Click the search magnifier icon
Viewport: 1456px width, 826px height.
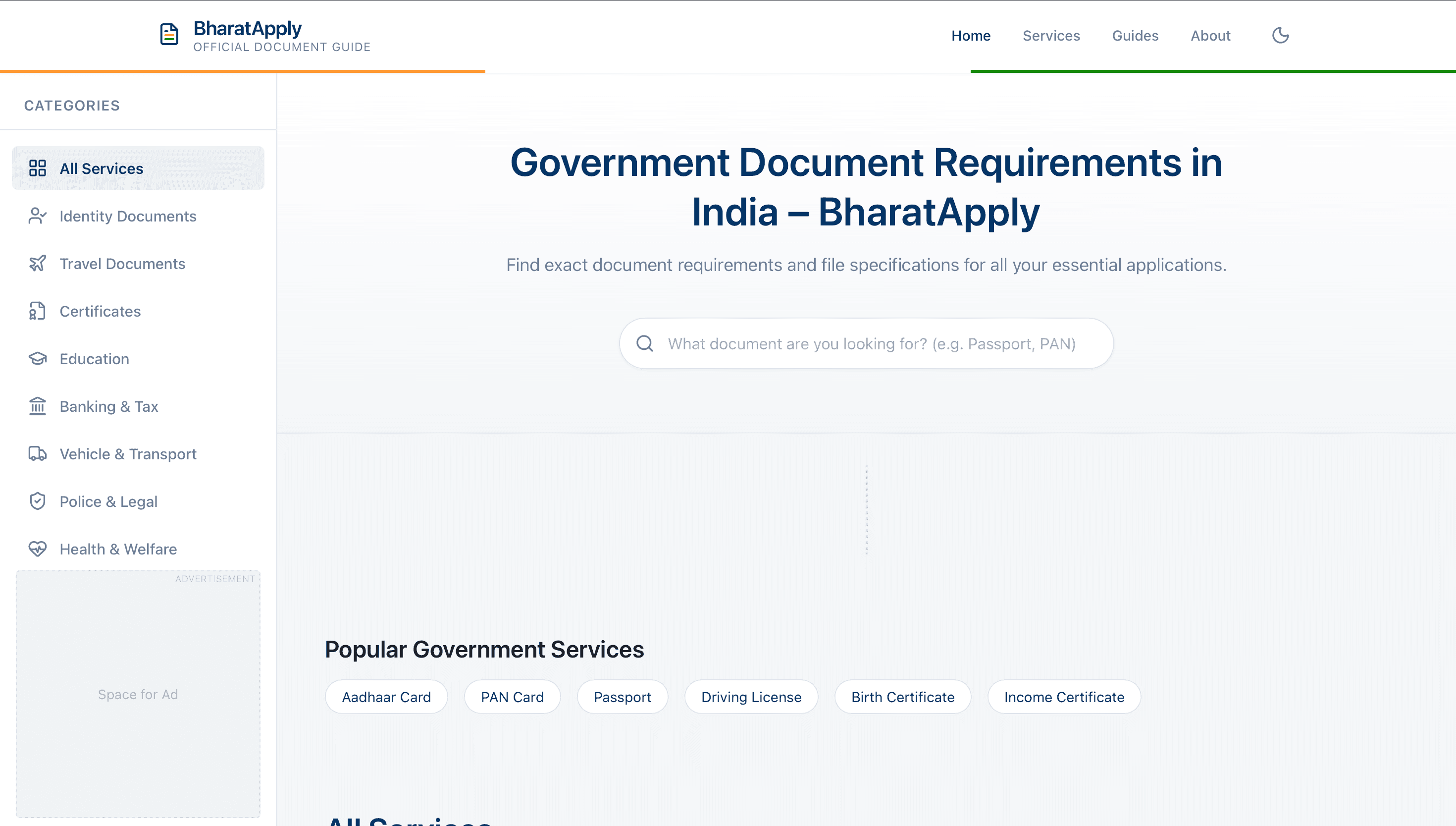[645, 343]
